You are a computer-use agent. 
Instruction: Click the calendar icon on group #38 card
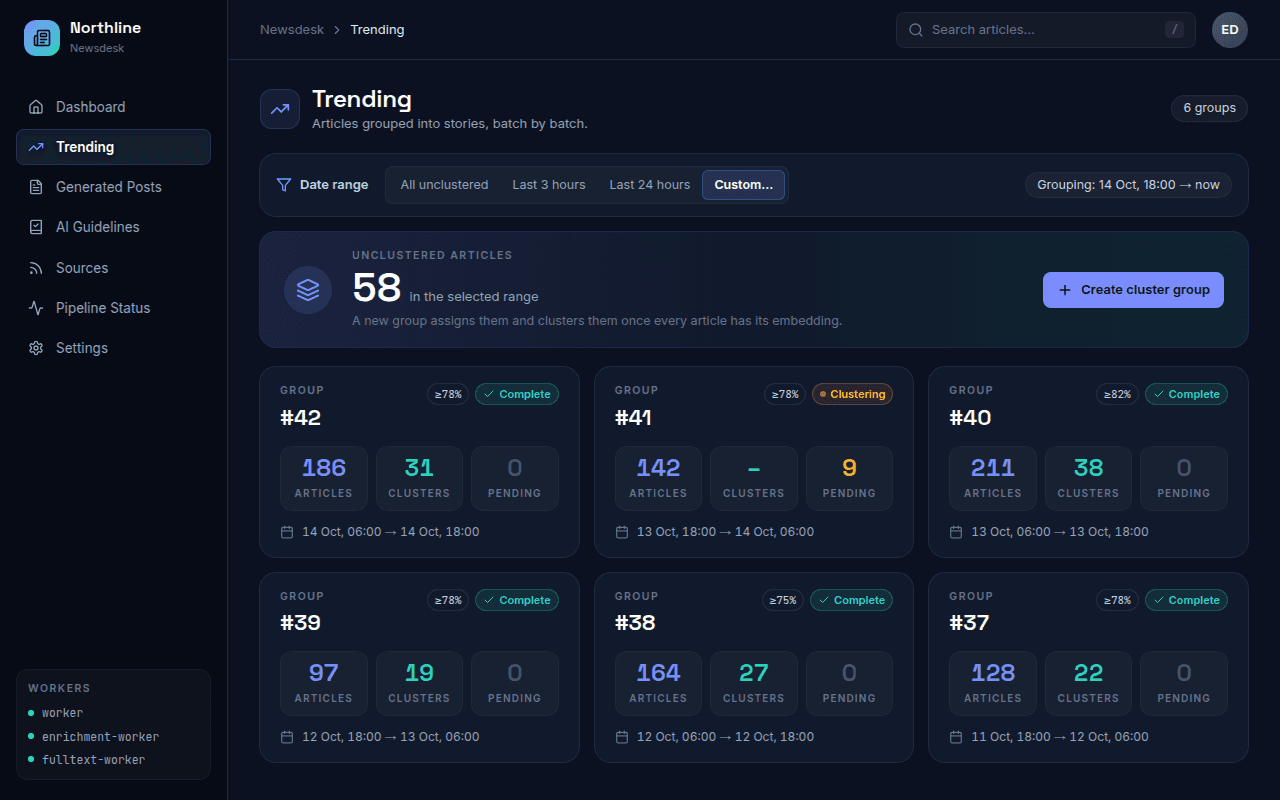[x=622, y=737]
